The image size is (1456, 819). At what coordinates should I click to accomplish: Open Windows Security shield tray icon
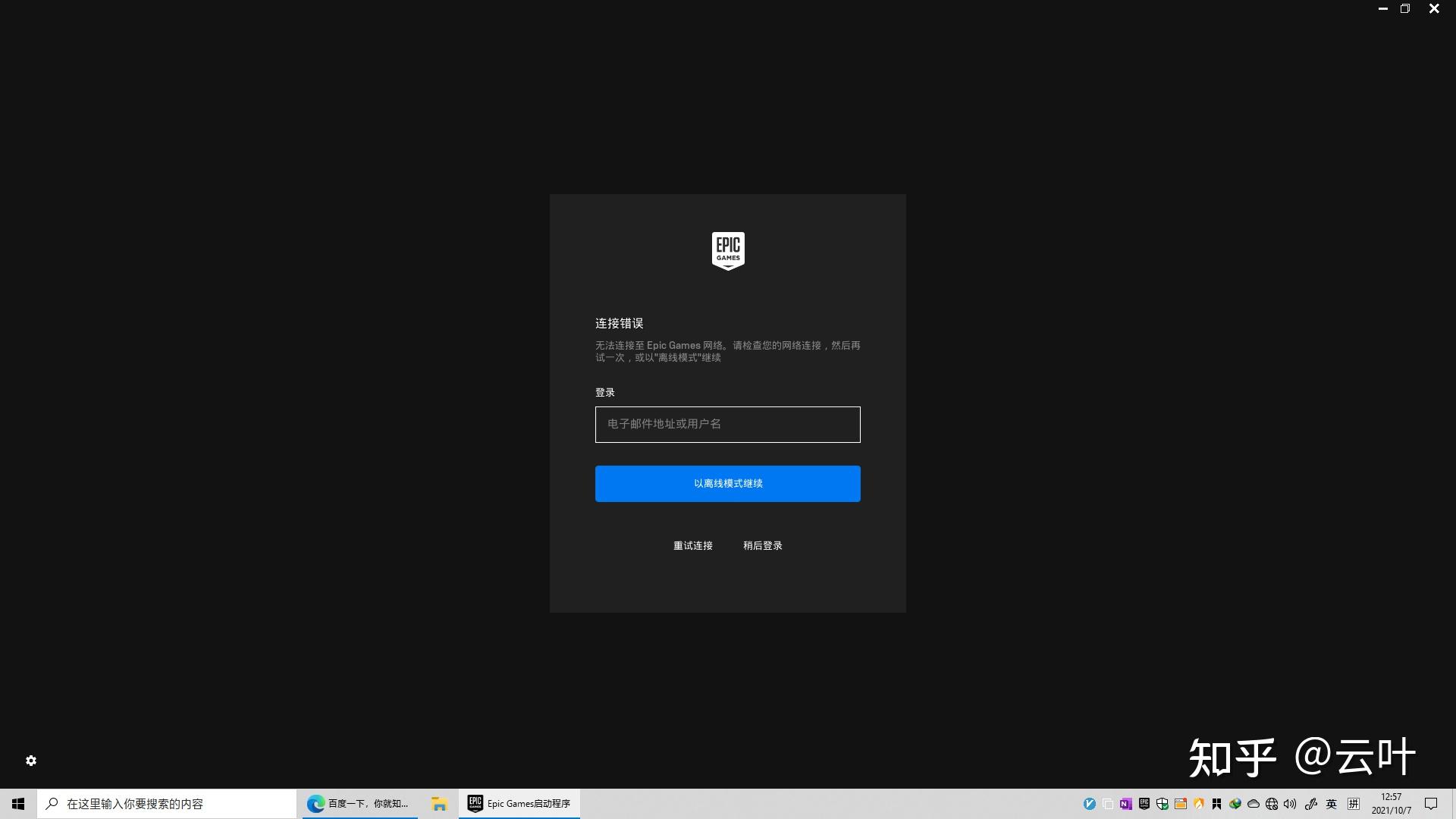coord(1163,804)
